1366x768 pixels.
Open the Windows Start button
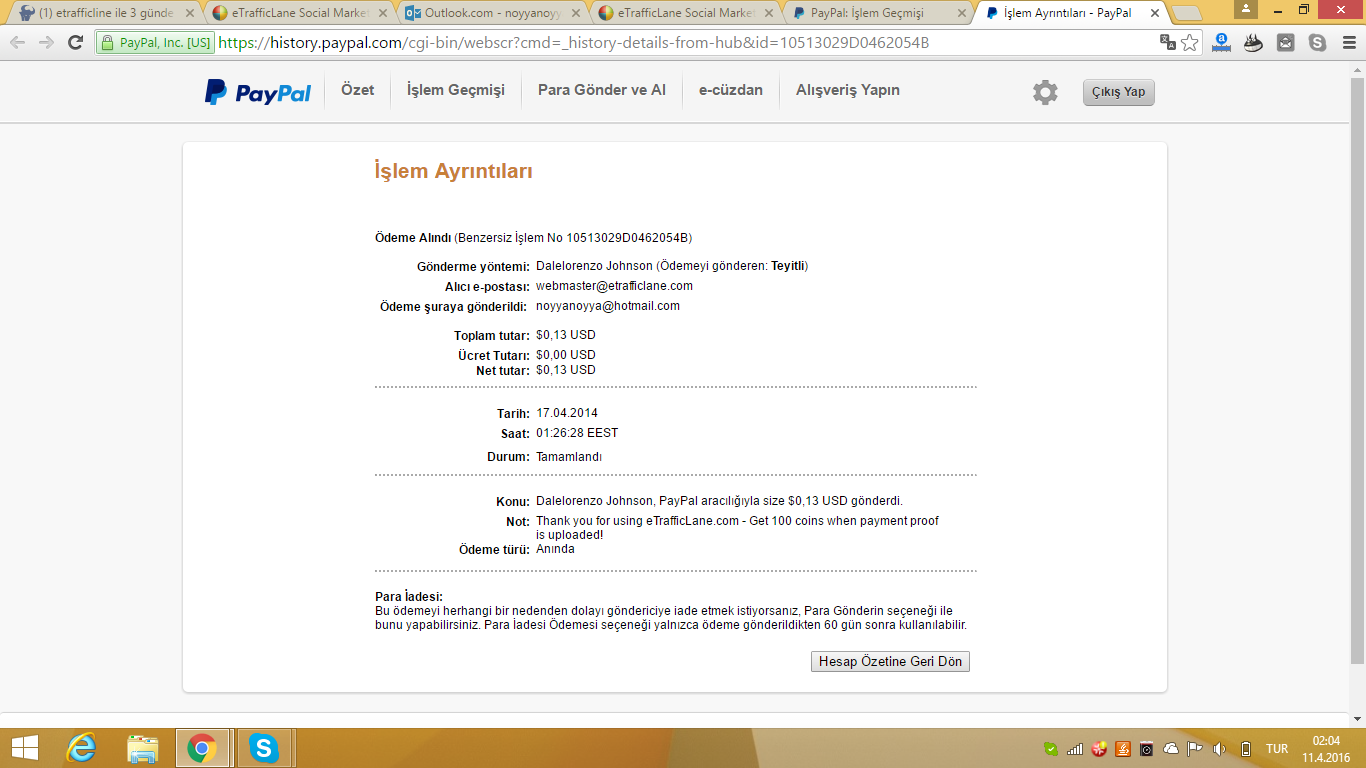pyautogui.click(x=24, y=748)
